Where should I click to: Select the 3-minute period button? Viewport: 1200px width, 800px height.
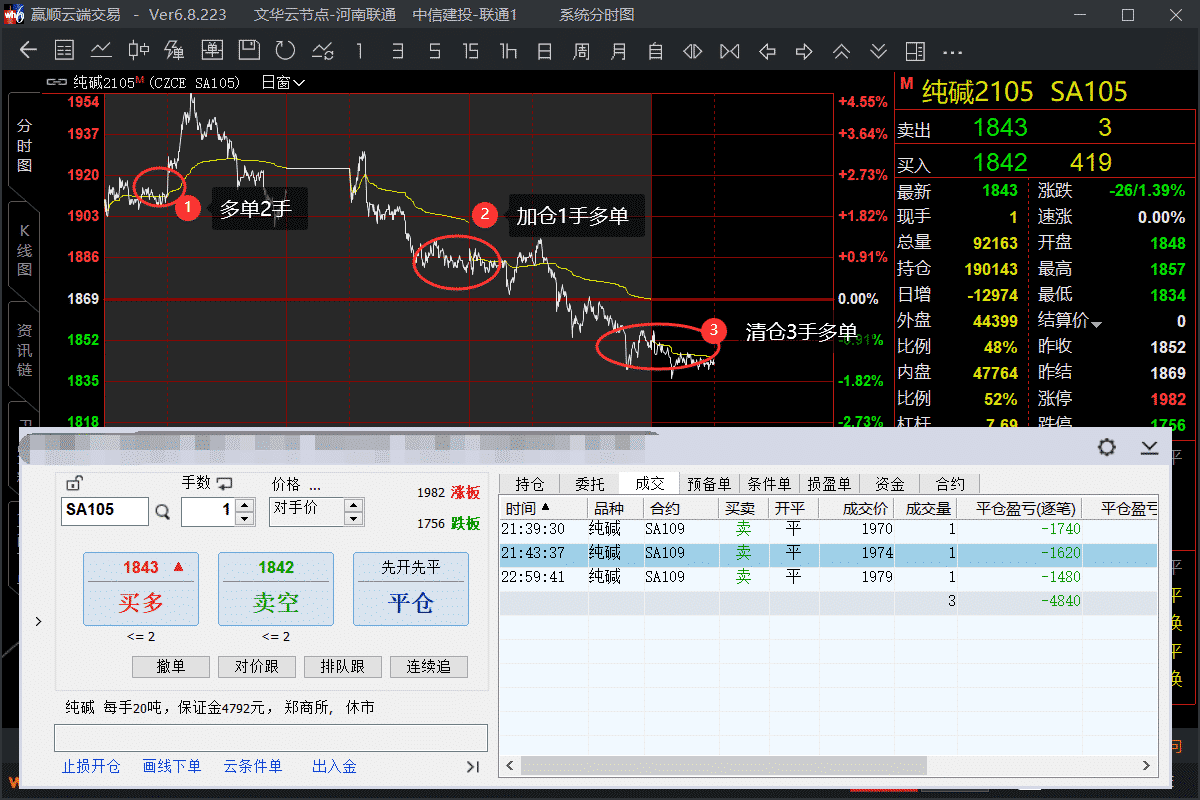(397, 51)
